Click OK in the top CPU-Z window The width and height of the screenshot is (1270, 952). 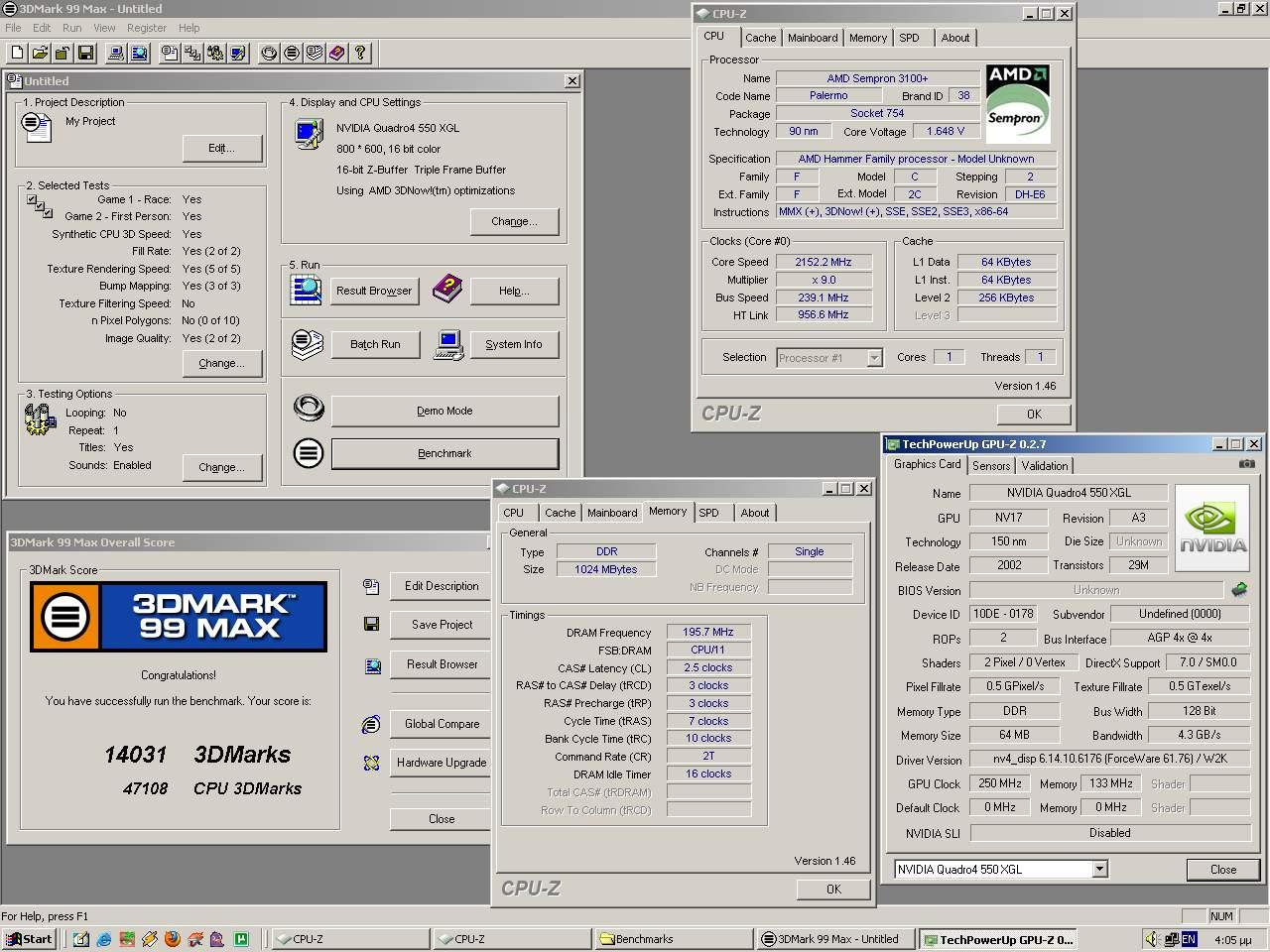[x=1034, y=414]
